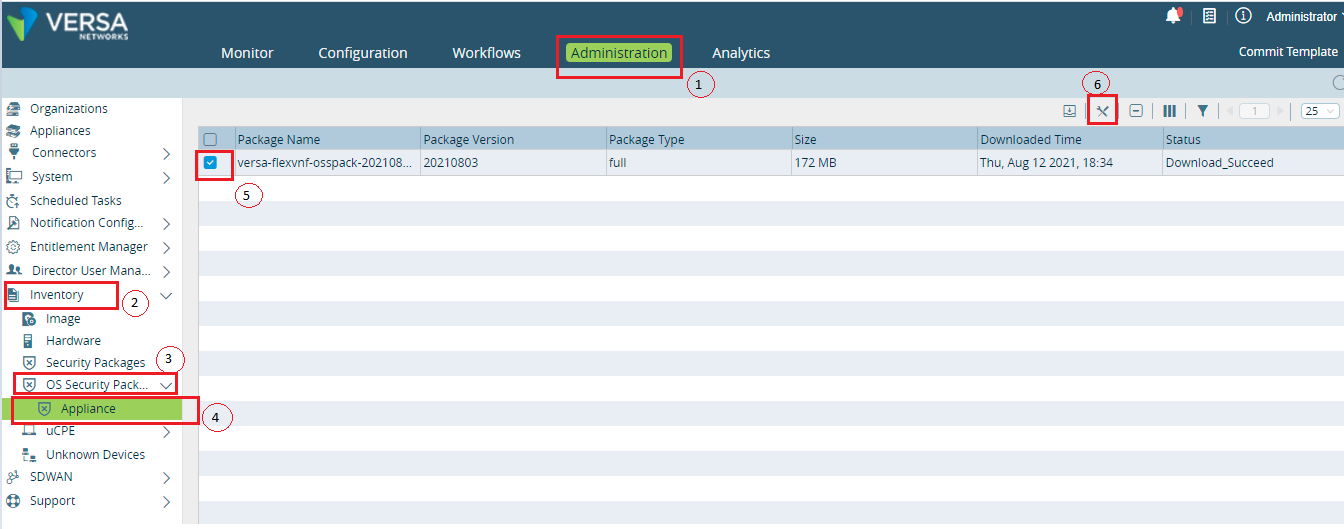Switch to the Administration tab

(x=619, y=53)
